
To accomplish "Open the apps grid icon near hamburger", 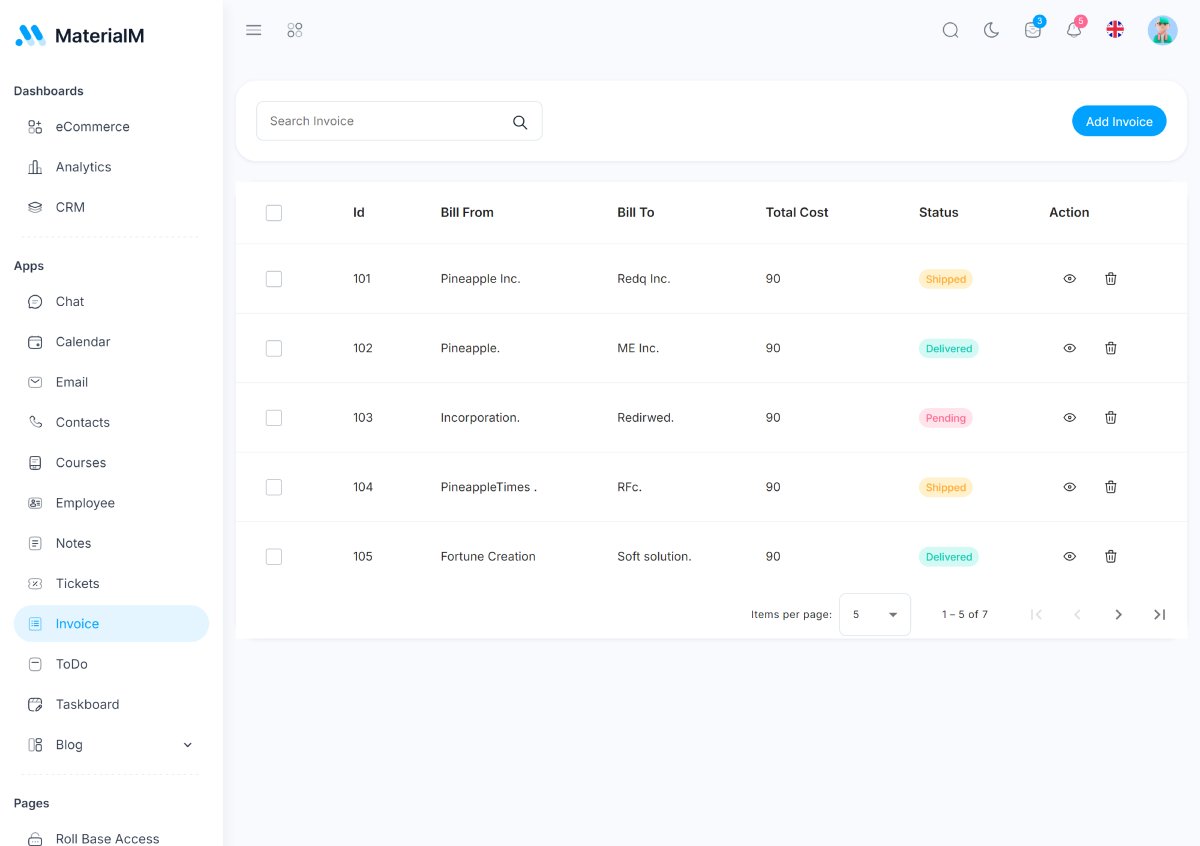I will coord(295,30).
